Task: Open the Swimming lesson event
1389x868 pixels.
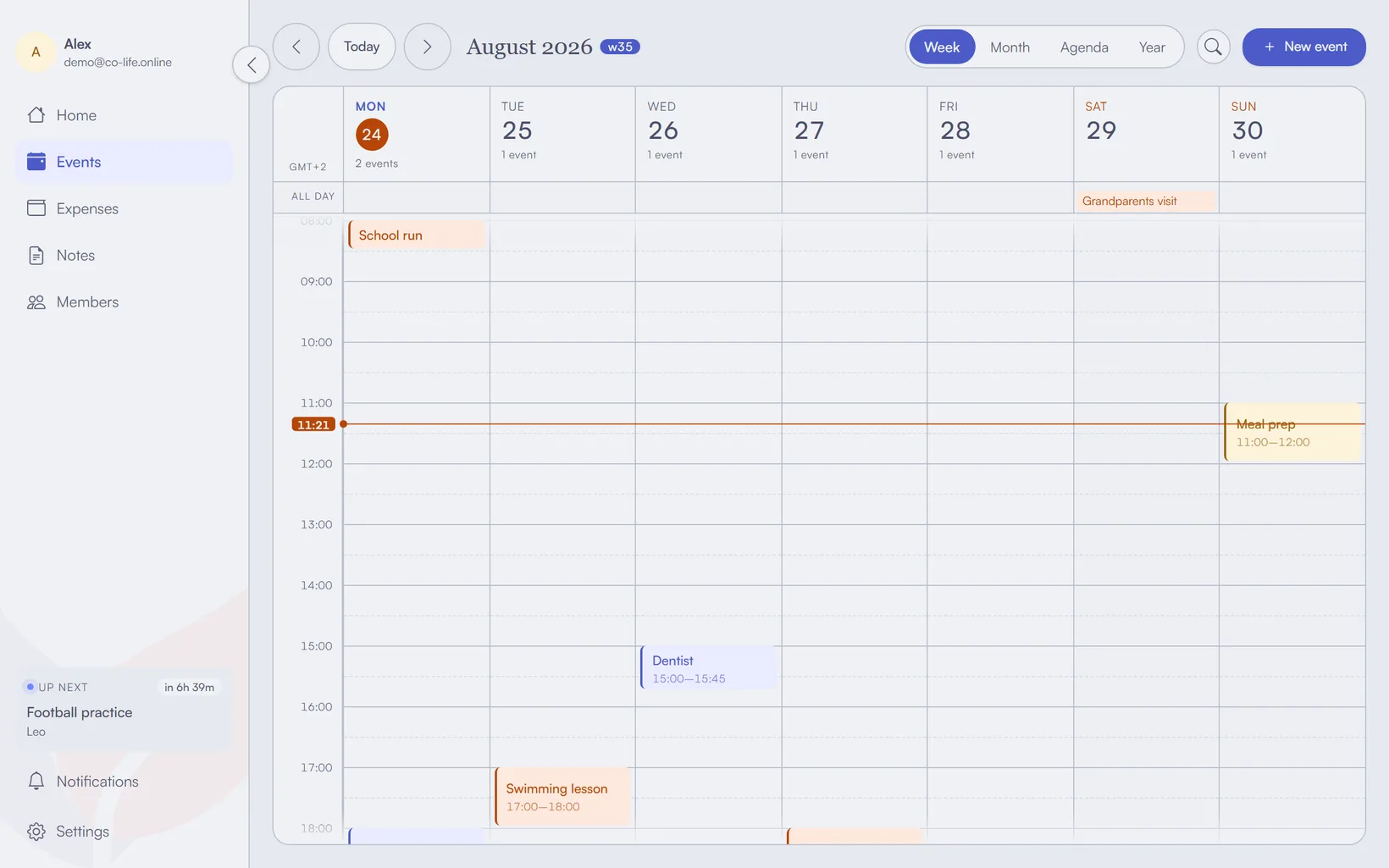Action: [562, 796]
